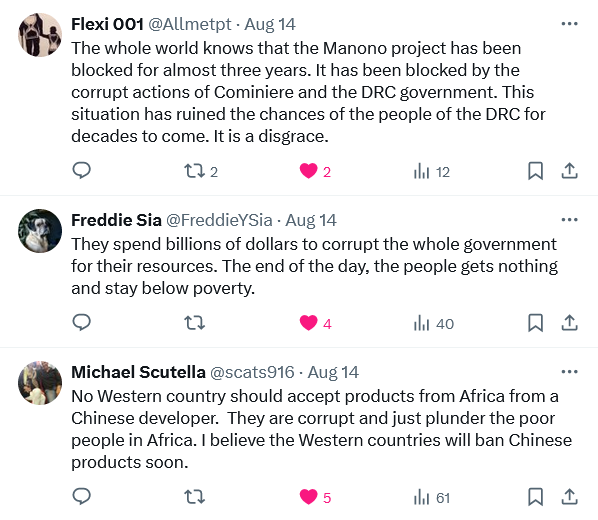Retweet Freddie Sia's post

coord(195,323)
